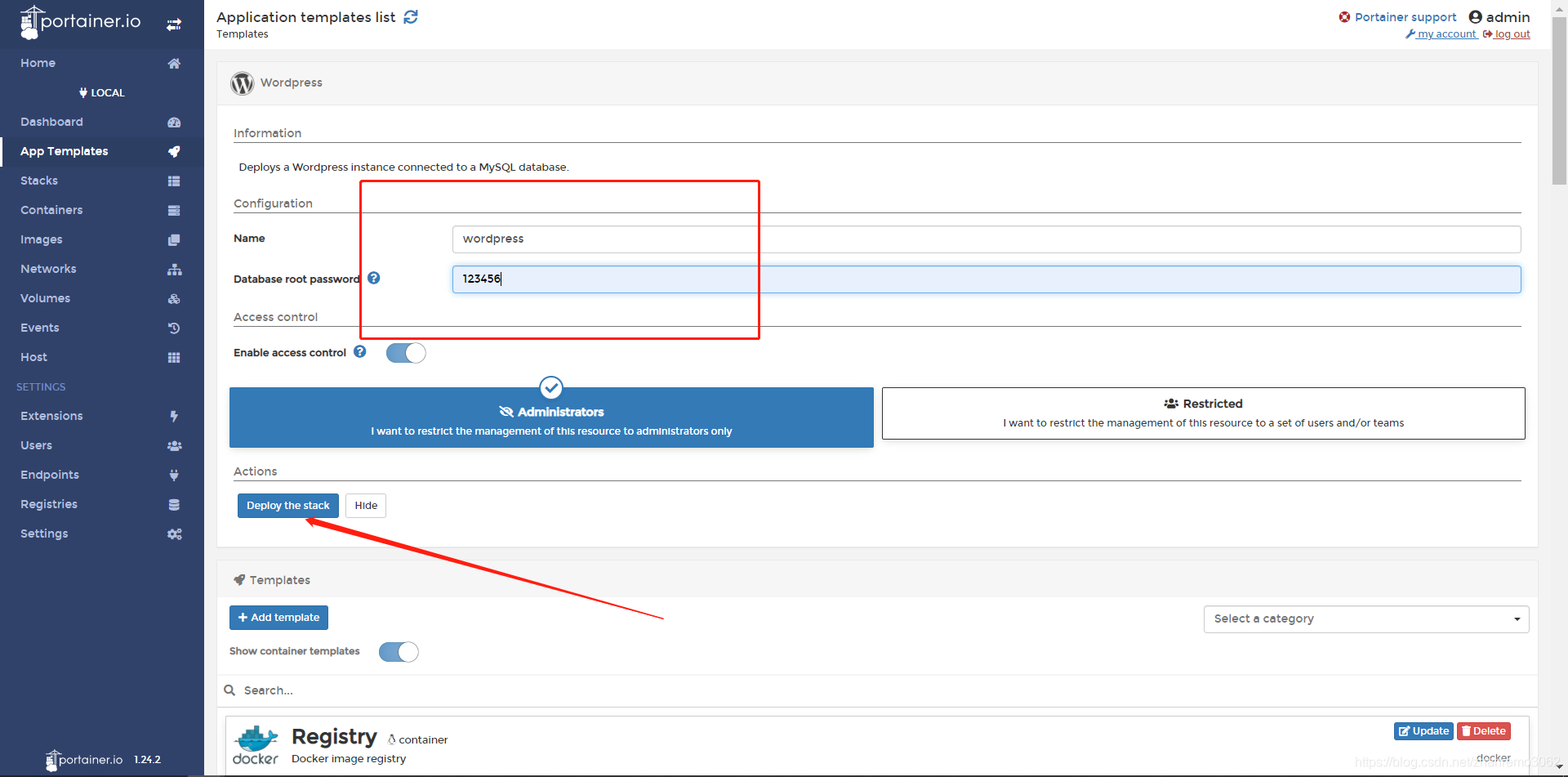Click Add template button
Screen dimensions: 1568x777
(x=278, y=618)
